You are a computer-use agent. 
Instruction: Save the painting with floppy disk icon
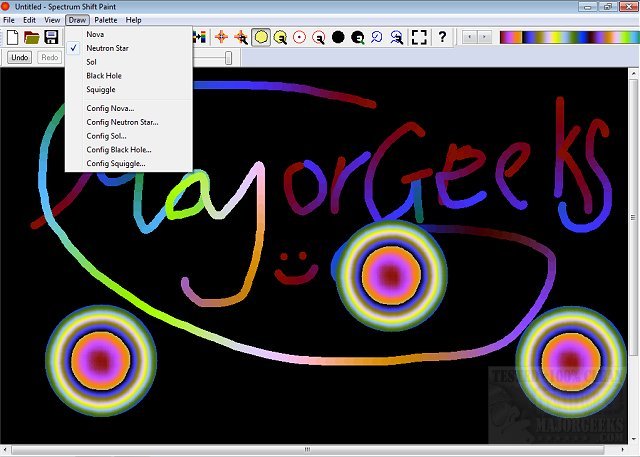click(x=51, y=37)
